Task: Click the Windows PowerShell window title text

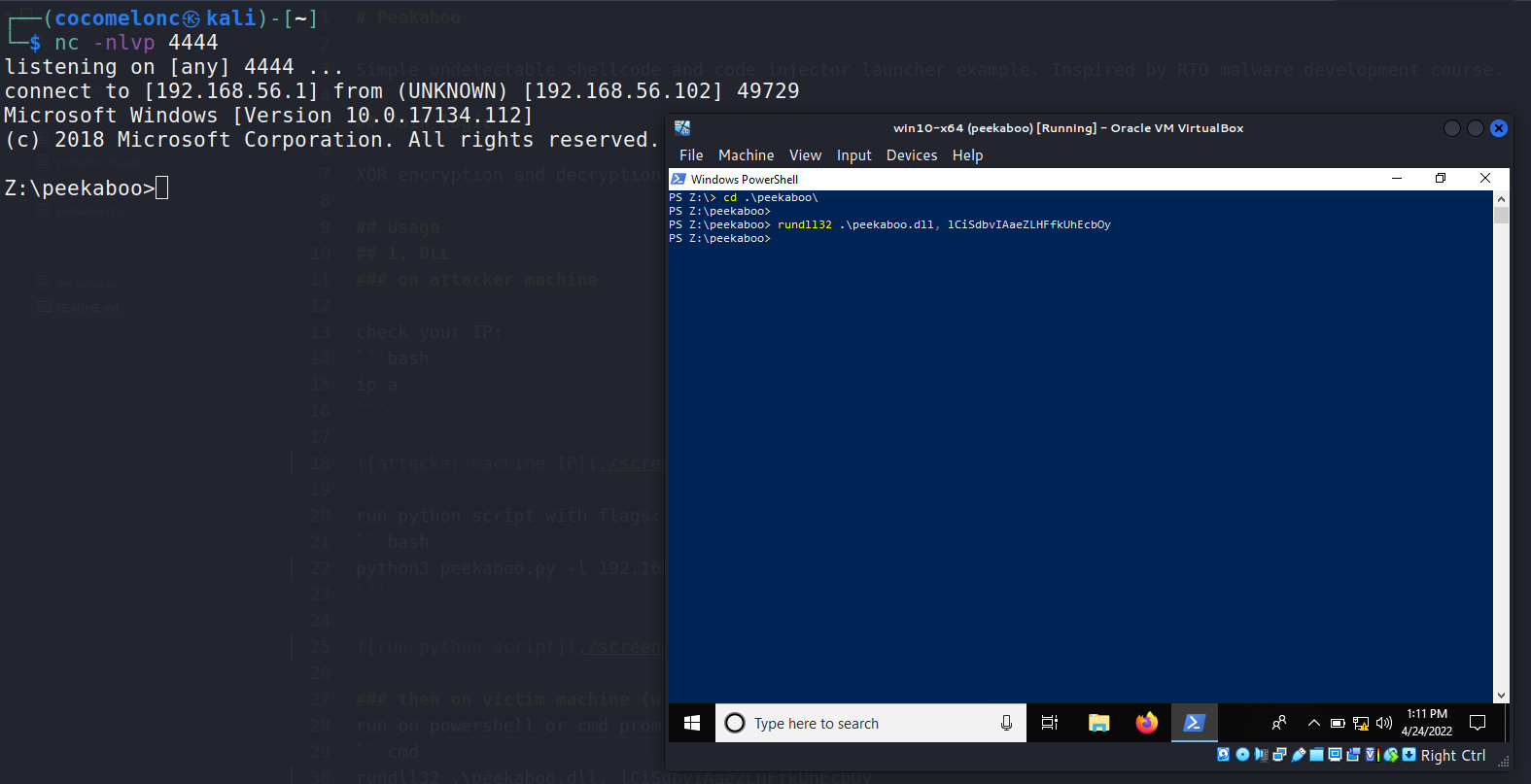Action: 744,179
